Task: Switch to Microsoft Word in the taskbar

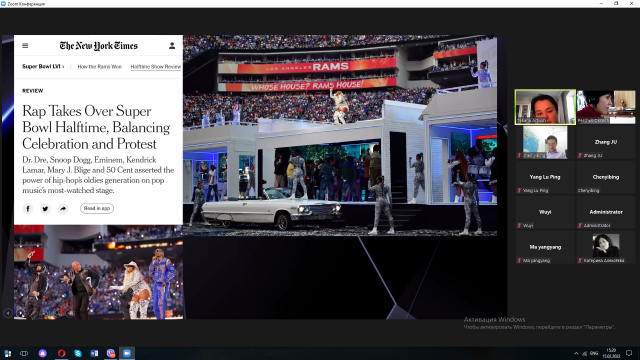Action: [94, 353]
